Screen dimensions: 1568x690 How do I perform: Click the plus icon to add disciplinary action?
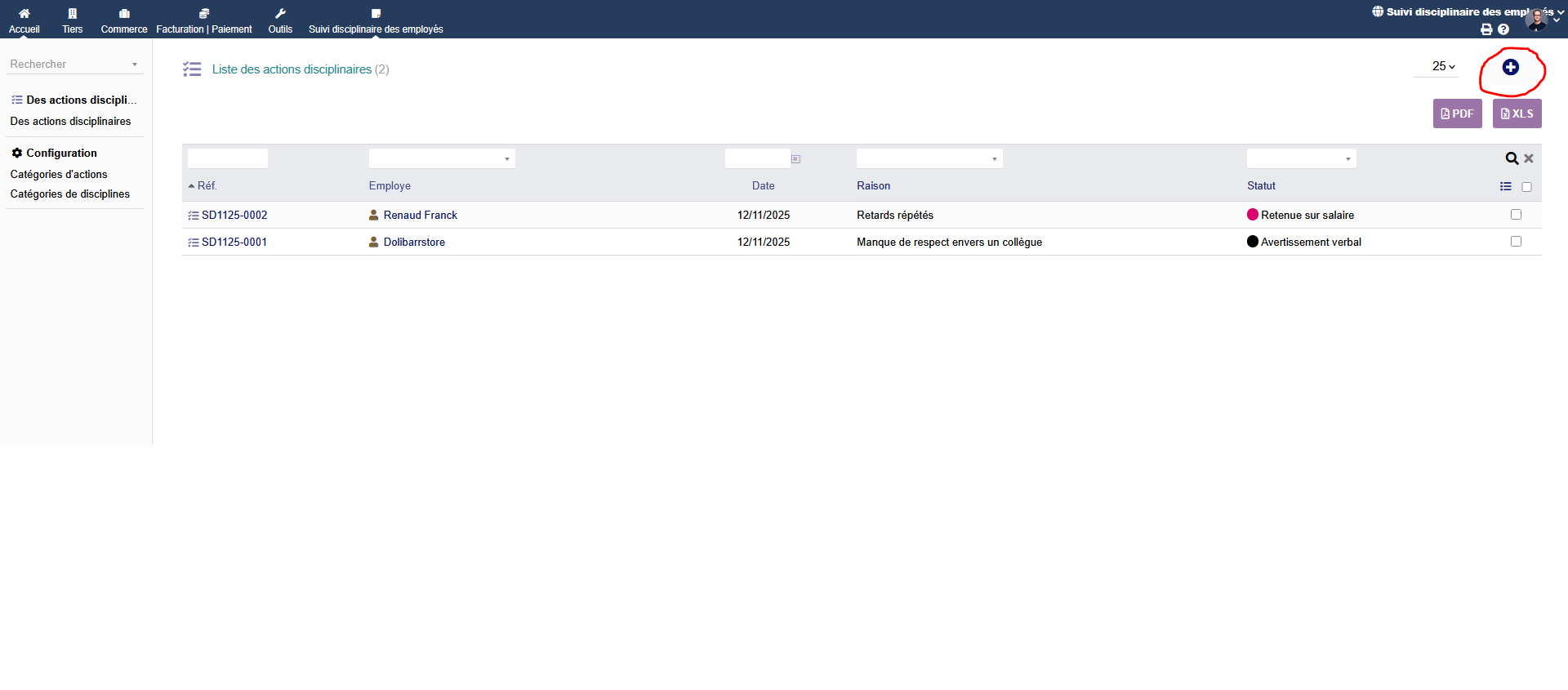[x=1510, y=68]
